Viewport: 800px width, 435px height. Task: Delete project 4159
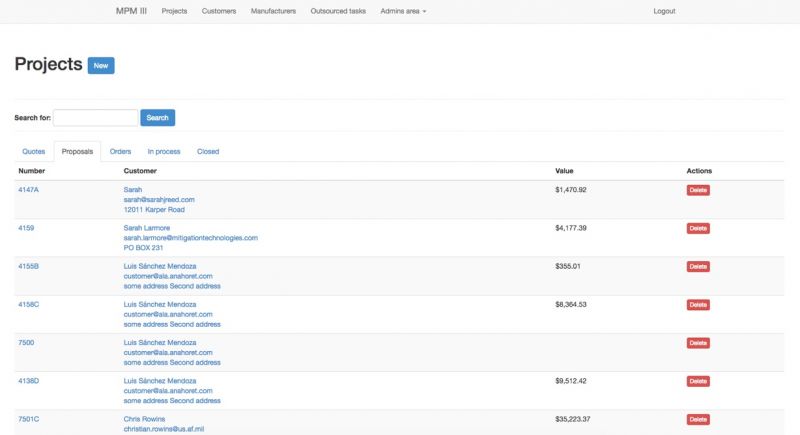point(698,228)
